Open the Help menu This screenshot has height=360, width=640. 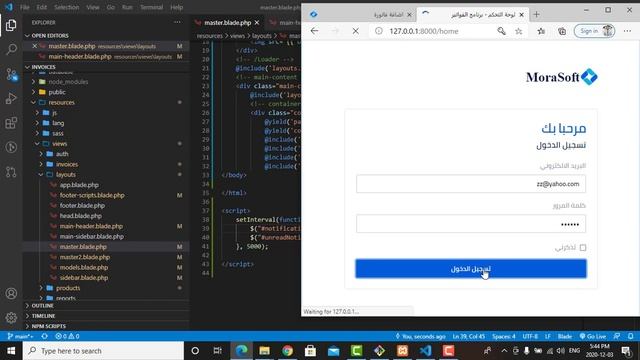click(176, 7)
